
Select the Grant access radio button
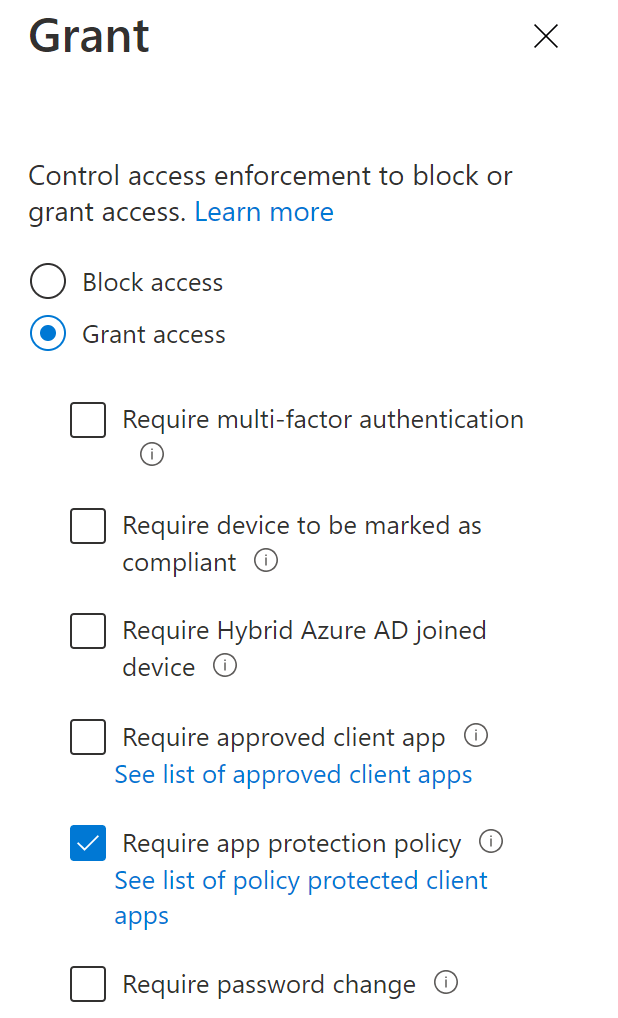(x=48, y=334)
